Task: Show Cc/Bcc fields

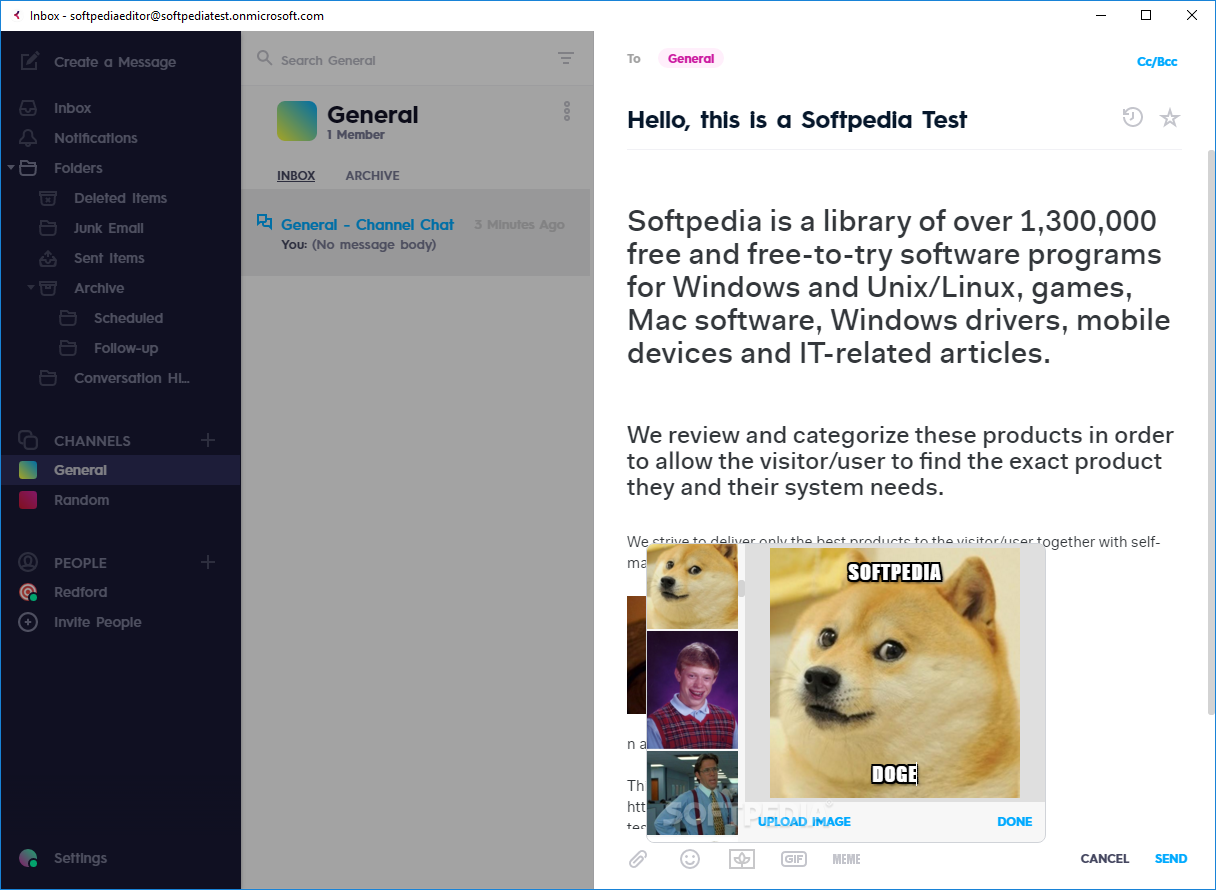Action: click(1157, 62)
